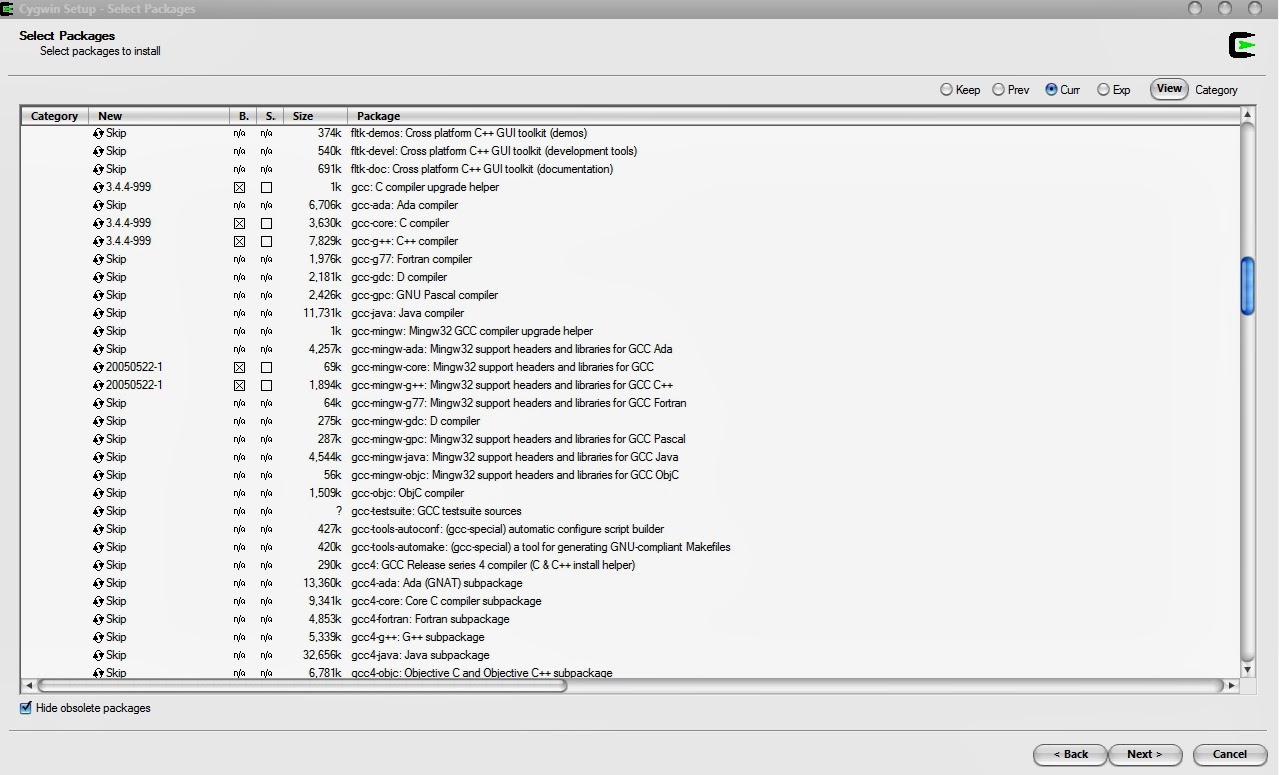Cycle install icon for gcc-mingw-gpc

click(99, 439)
